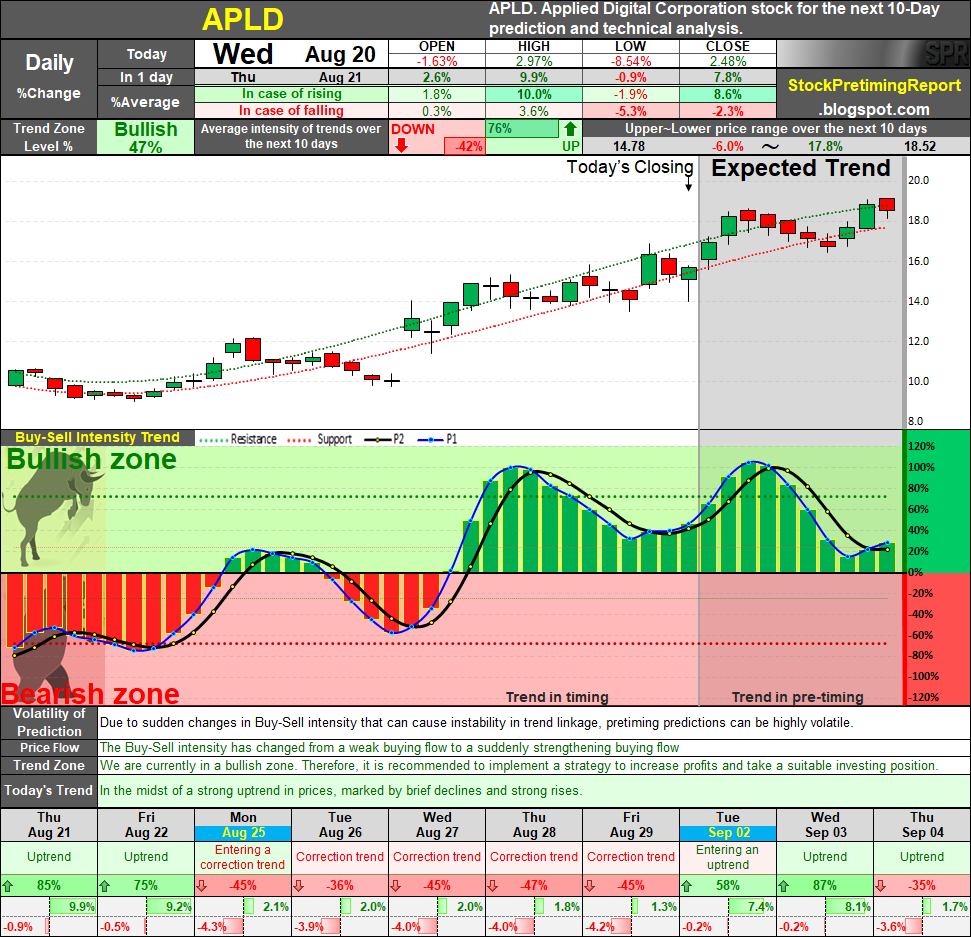
Task: Click the up arrow beside 75%
Action: [105, 886]
